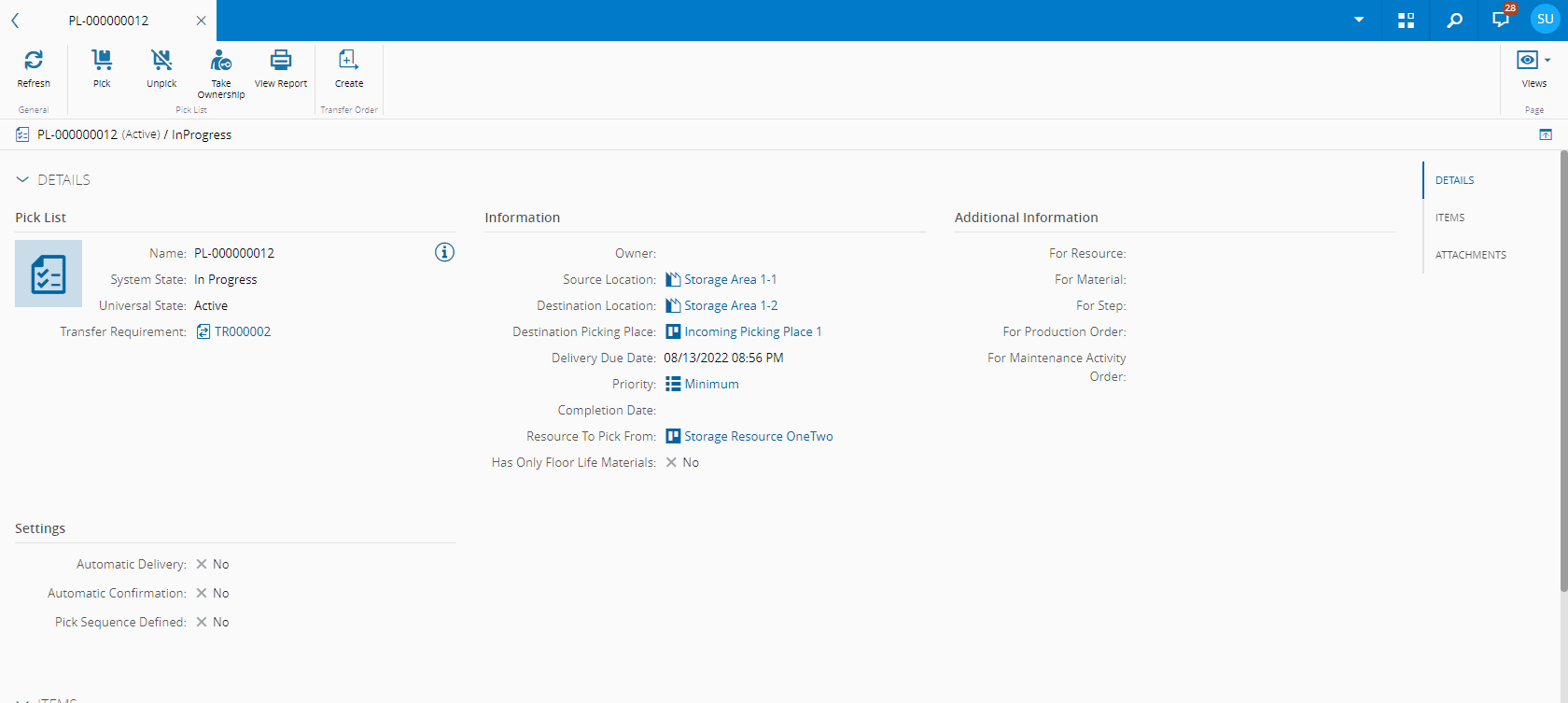Open the top bar dropdown arrow
The image size is (1568, 703).
click(x=1359, y=20)
